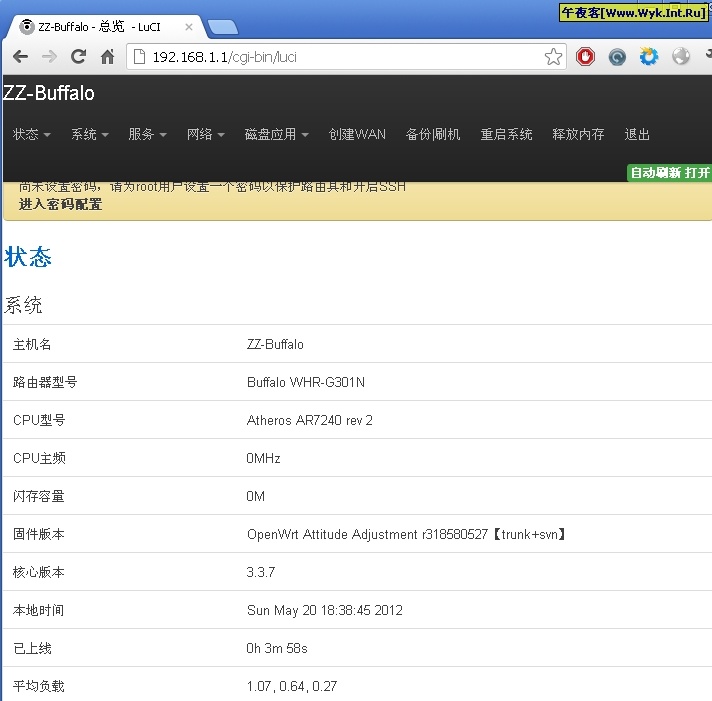Click 退出 to log out

tap(637, 134)
